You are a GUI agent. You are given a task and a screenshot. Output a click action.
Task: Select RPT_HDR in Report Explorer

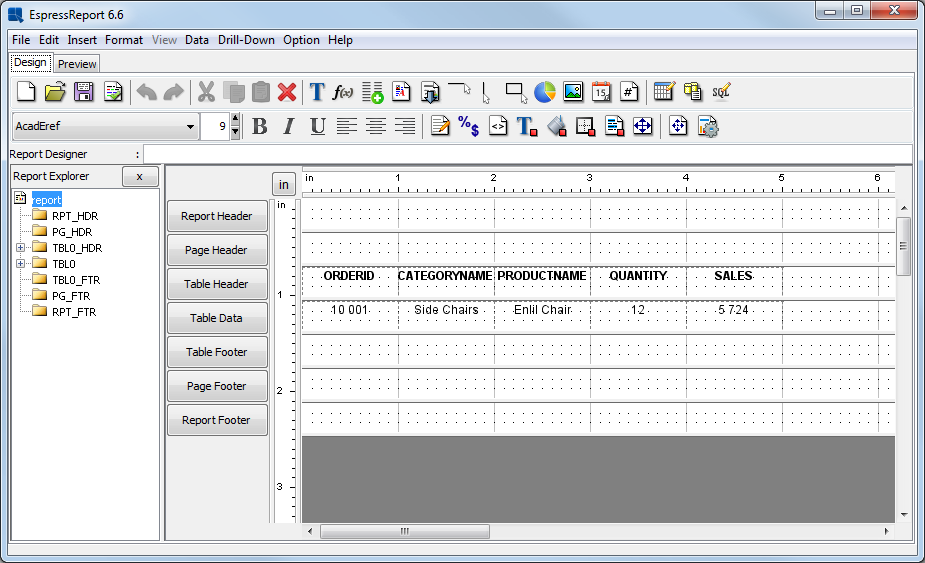click(74, 216)
